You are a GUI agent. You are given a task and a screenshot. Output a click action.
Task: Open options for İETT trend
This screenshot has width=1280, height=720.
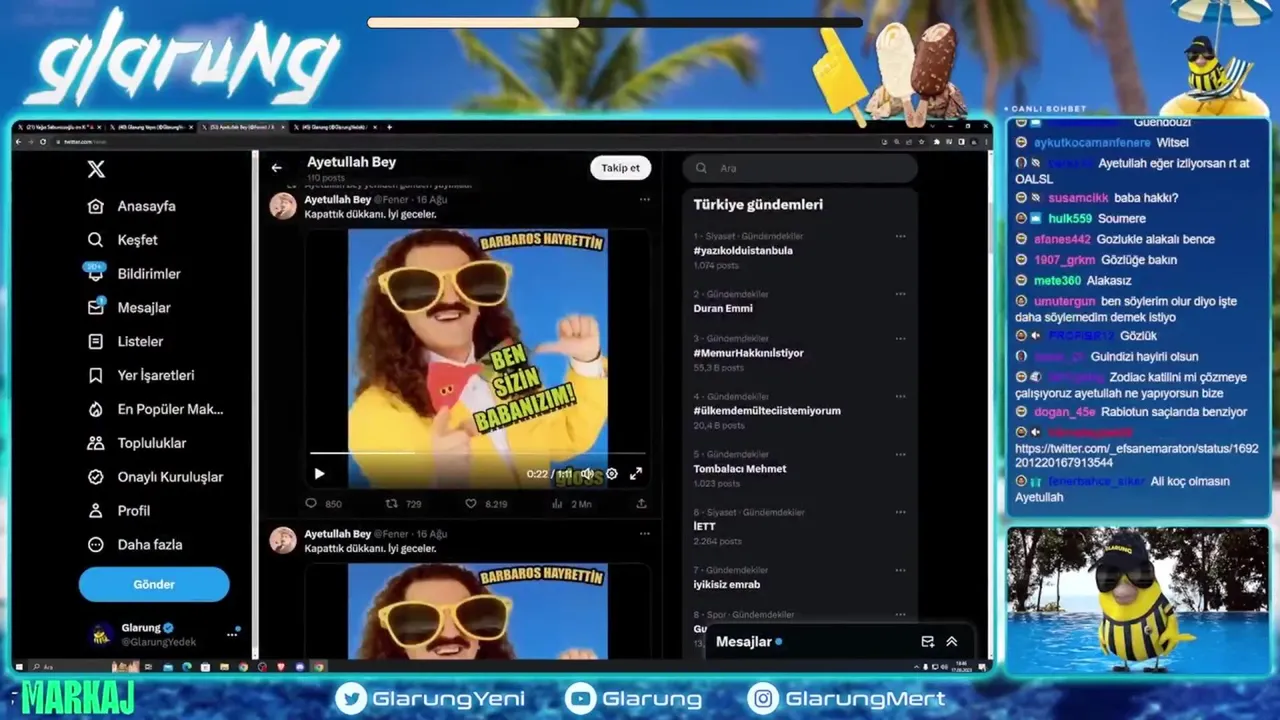(x=901, y=513)
